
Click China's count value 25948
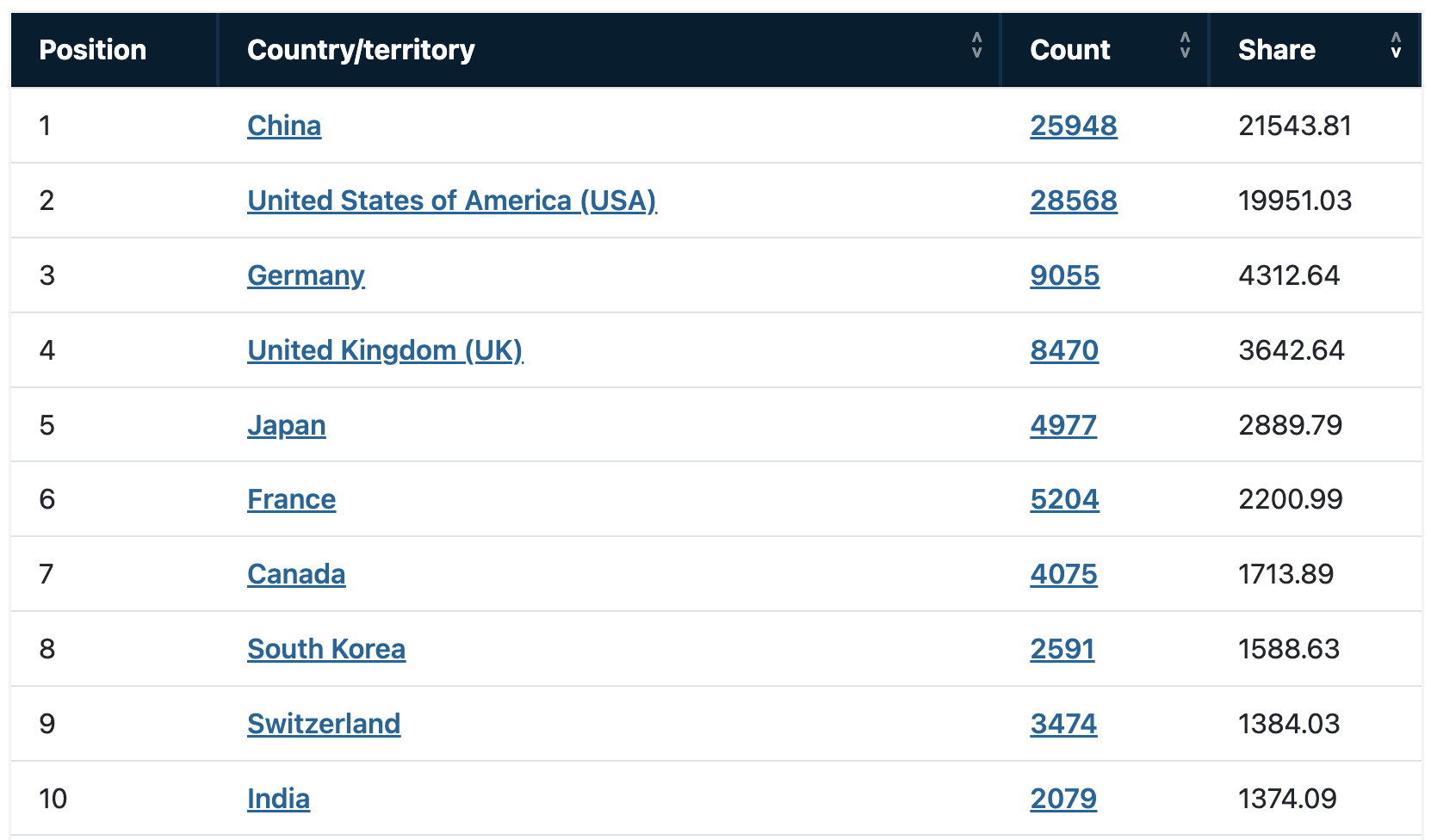click(1074, 126)
